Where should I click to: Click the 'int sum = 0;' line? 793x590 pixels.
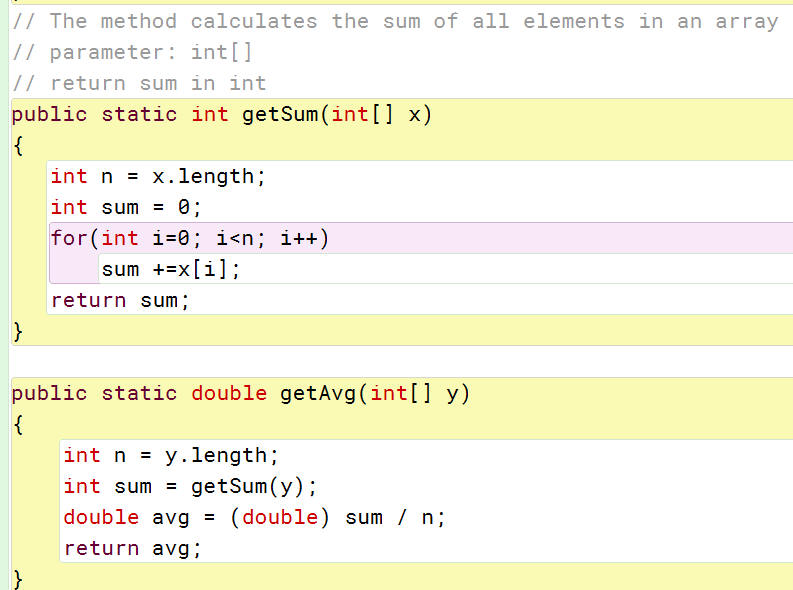point(126,207)
